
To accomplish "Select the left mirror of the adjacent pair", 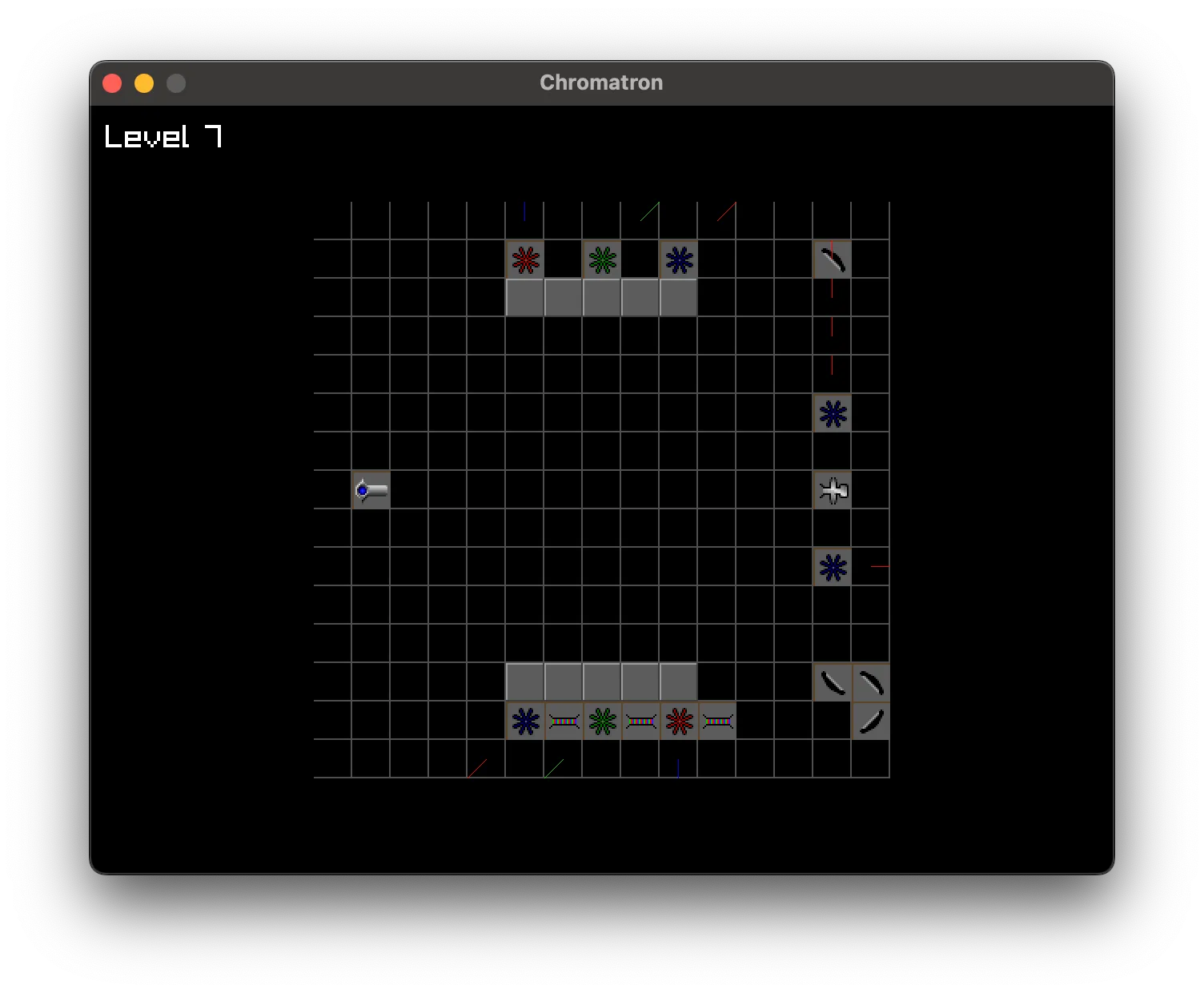I will click(x=833, y=682).
